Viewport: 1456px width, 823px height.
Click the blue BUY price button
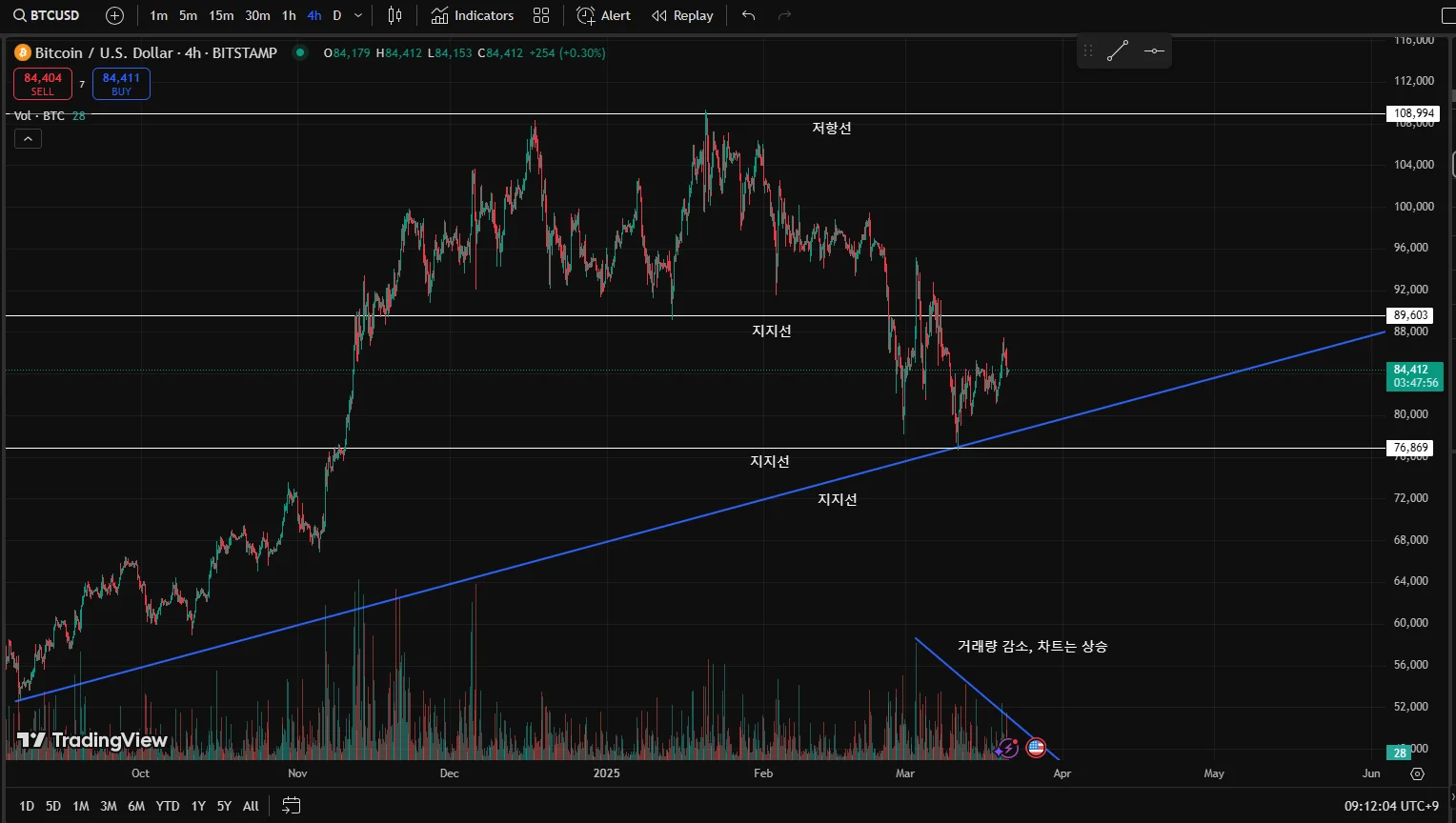pos(121,84)
